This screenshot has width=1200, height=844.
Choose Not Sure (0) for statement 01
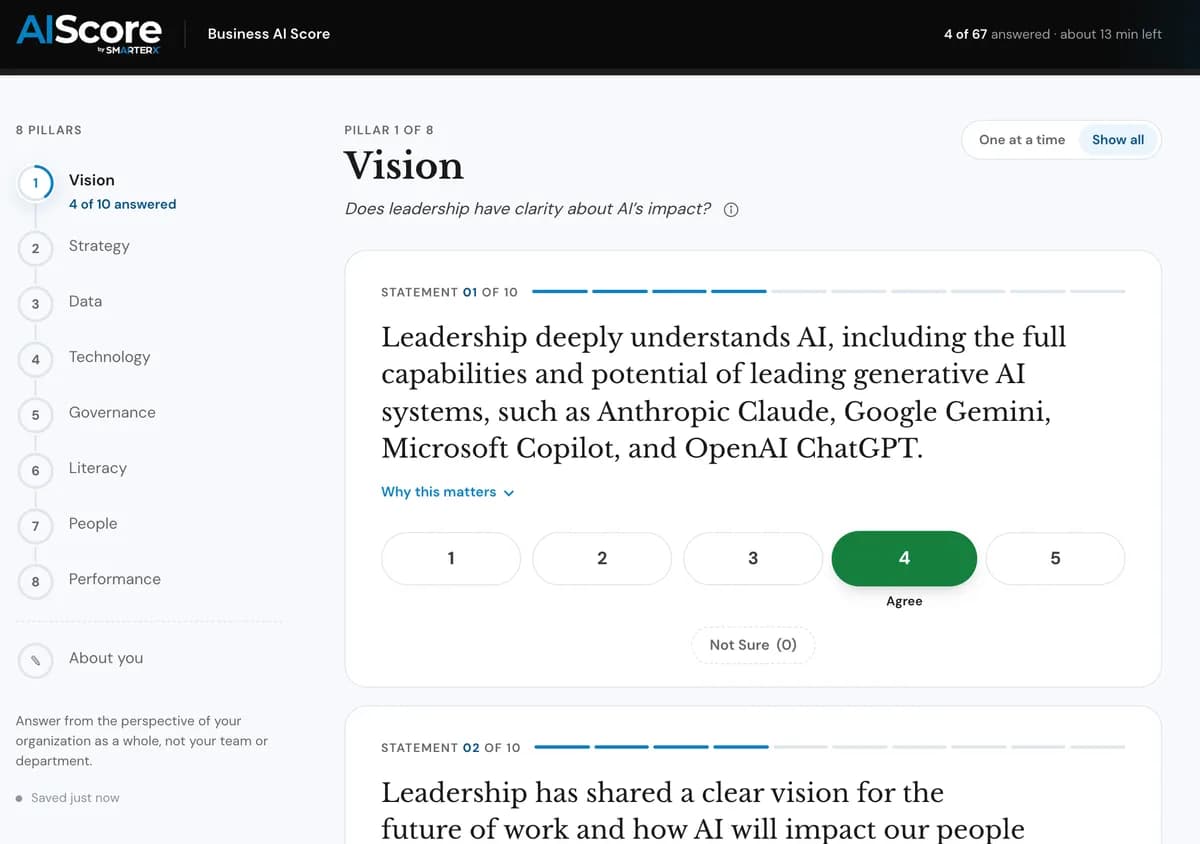[753, 645]
